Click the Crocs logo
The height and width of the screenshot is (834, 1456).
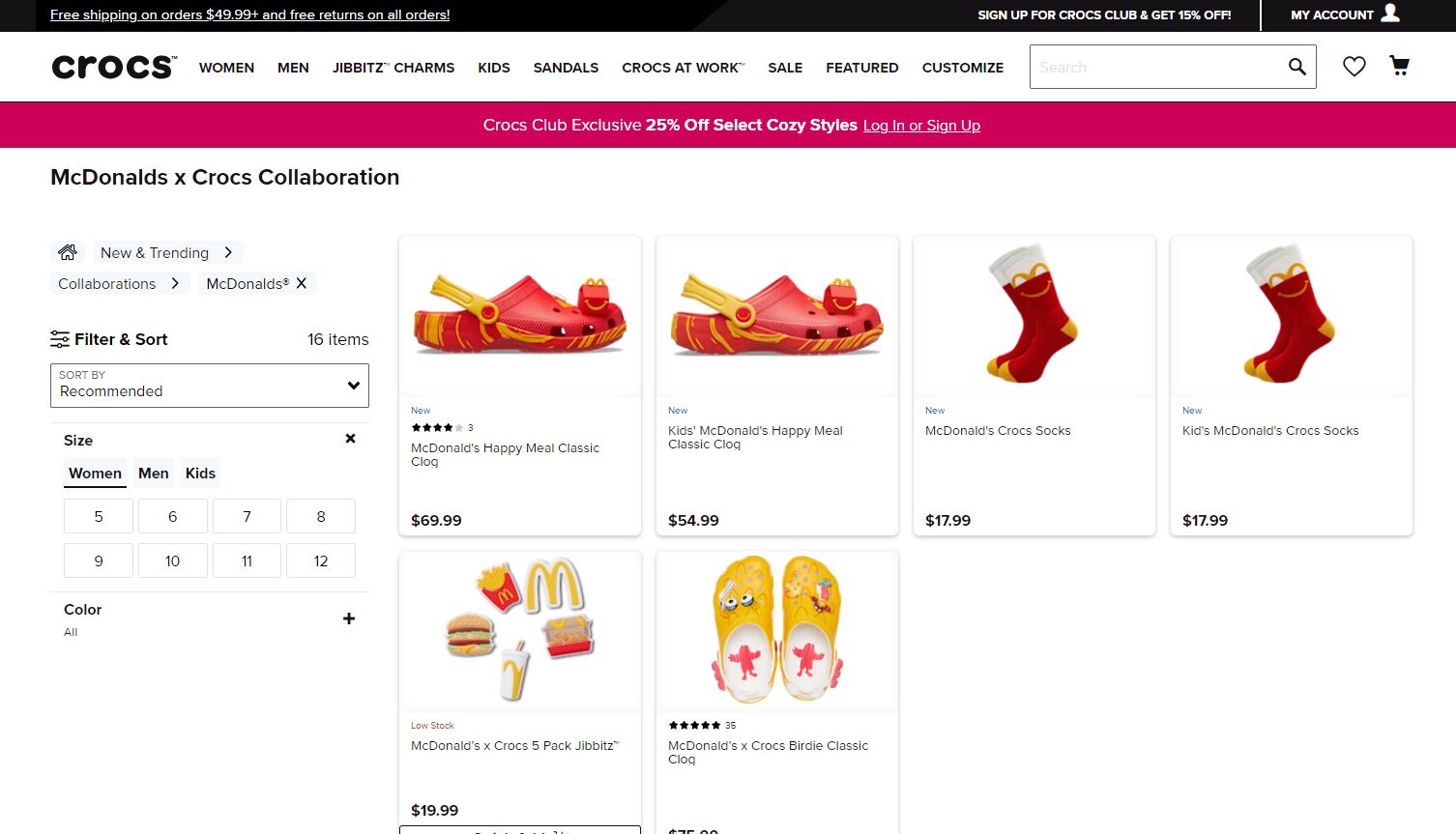[111, 65]
